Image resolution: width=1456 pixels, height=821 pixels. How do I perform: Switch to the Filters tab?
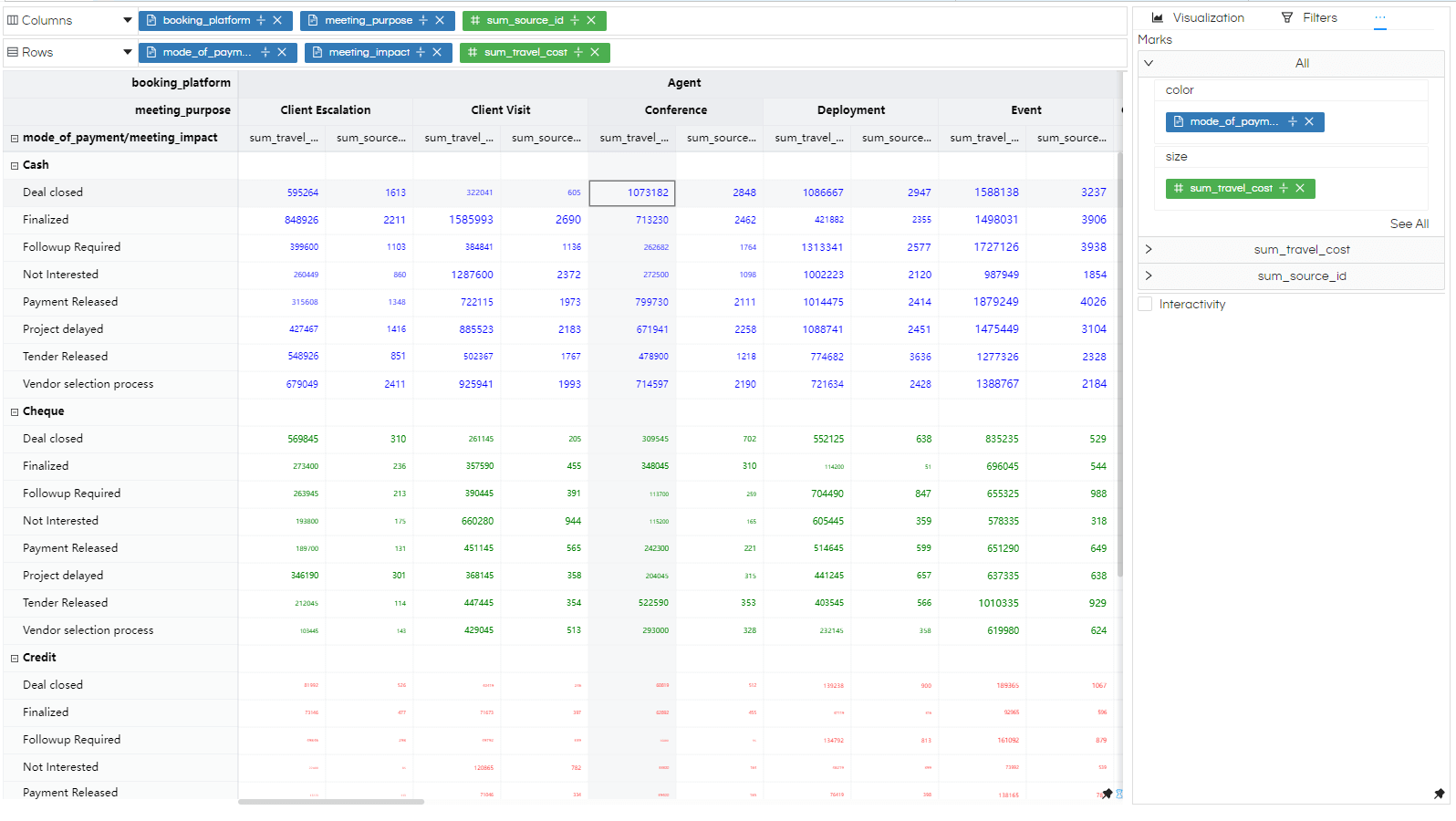click(1309, 17)
